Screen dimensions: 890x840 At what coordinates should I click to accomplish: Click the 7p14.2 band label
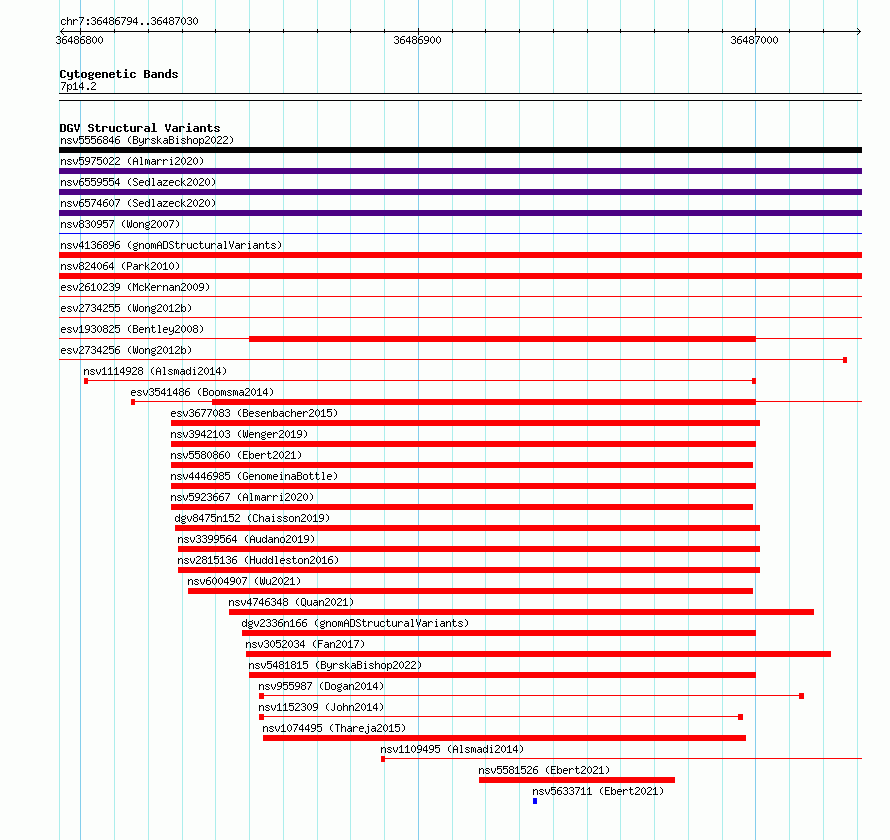[x=78, y=86]
